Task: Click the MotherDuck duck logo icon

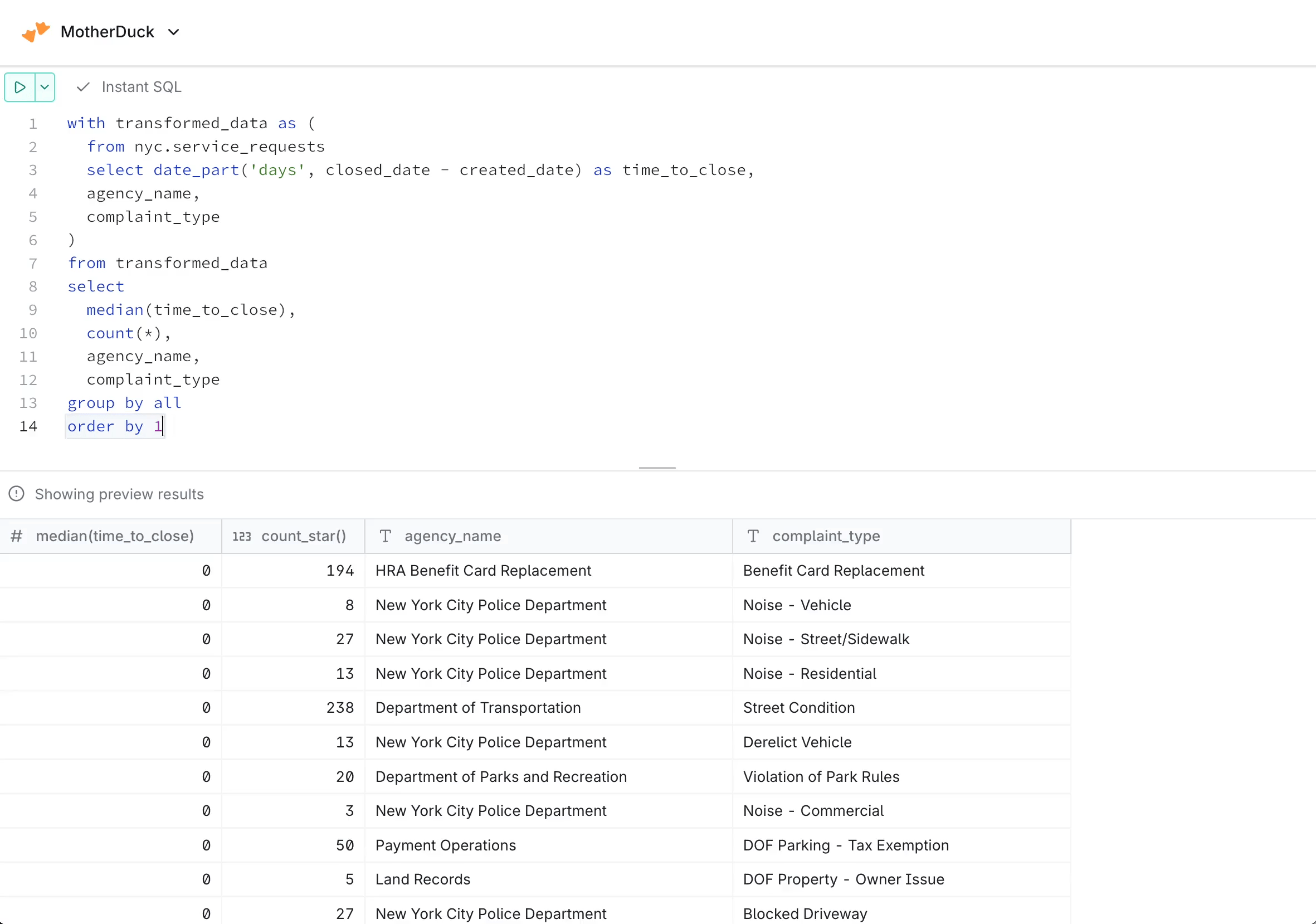Action: (x=36, y=32)
